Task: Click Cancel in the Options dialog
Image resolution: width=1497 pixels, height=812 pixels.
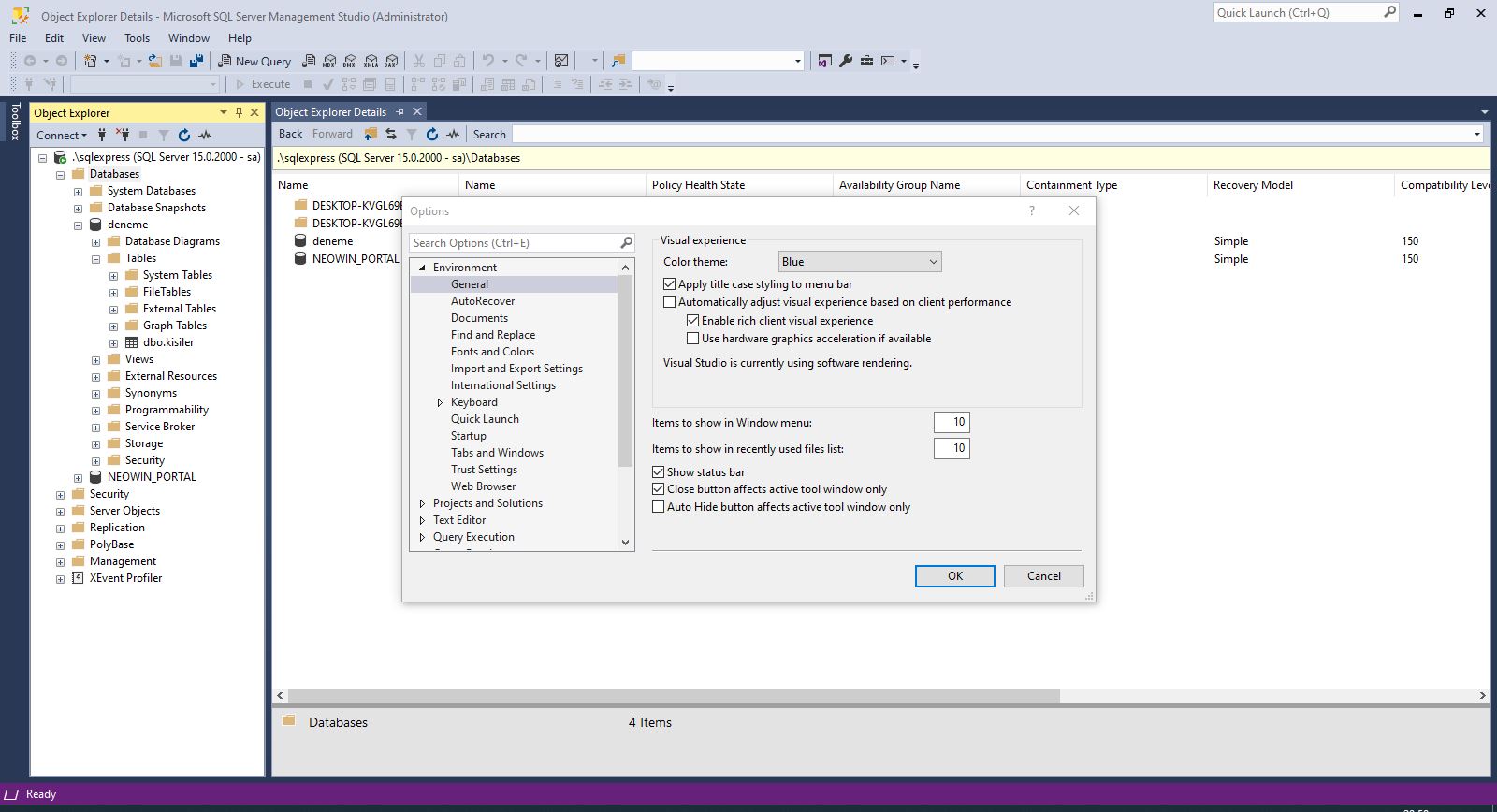Action: (x=1044, y=576)
